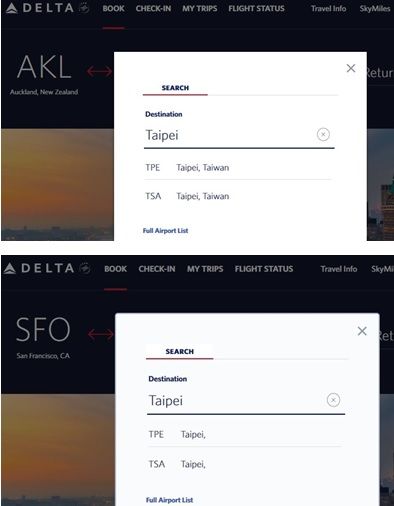Viewport: 394px width, 506px height.
Task: Switch to SEARCH tab in AKL popup
Action: tap(175, 88)
